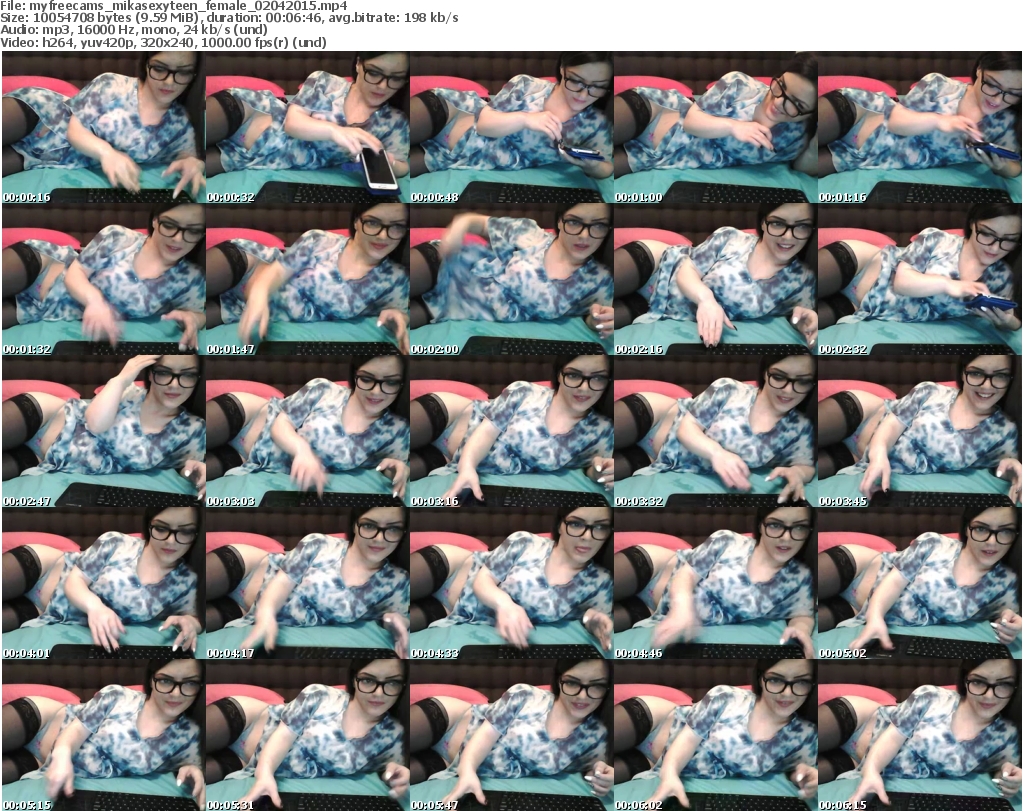
Task: Choose the thumbnail stamped 00:05:15
Action: (103, 735)
